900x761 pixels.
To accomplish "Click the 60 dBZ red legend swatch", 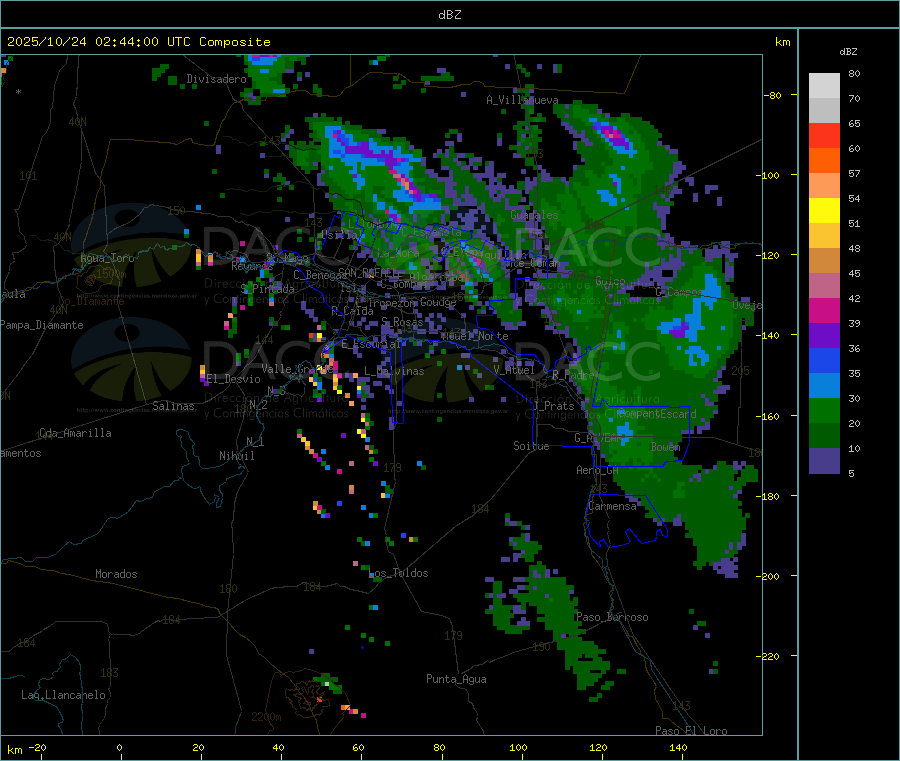I will point(824,135).
